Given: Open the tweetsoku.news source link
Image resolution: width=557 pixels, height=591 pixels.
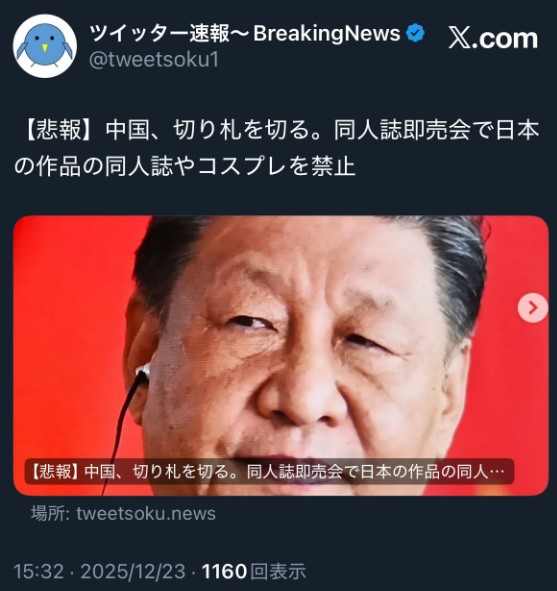Looking at the screenshot, I should pos(146,514).
